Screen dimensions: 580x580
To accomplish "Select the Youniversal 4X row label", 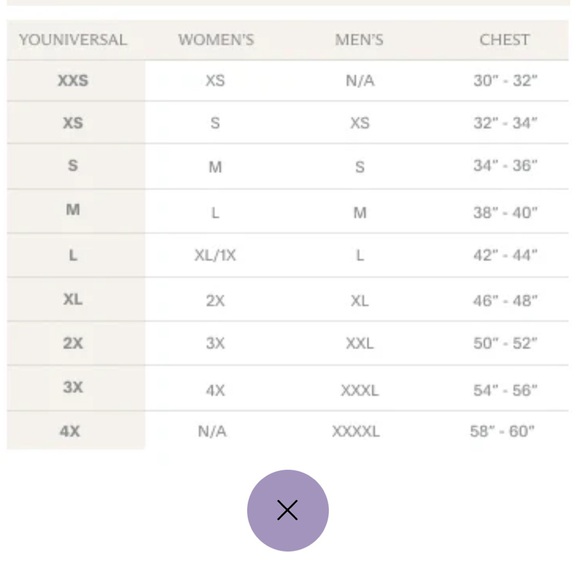I will (x=70, y=431).
